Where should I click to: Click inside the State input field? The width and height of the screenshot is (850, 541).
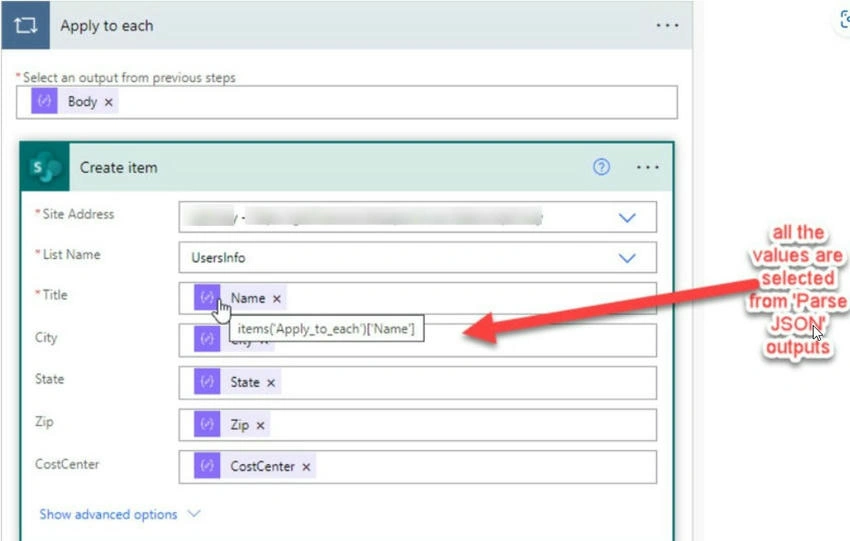[417, 382]
